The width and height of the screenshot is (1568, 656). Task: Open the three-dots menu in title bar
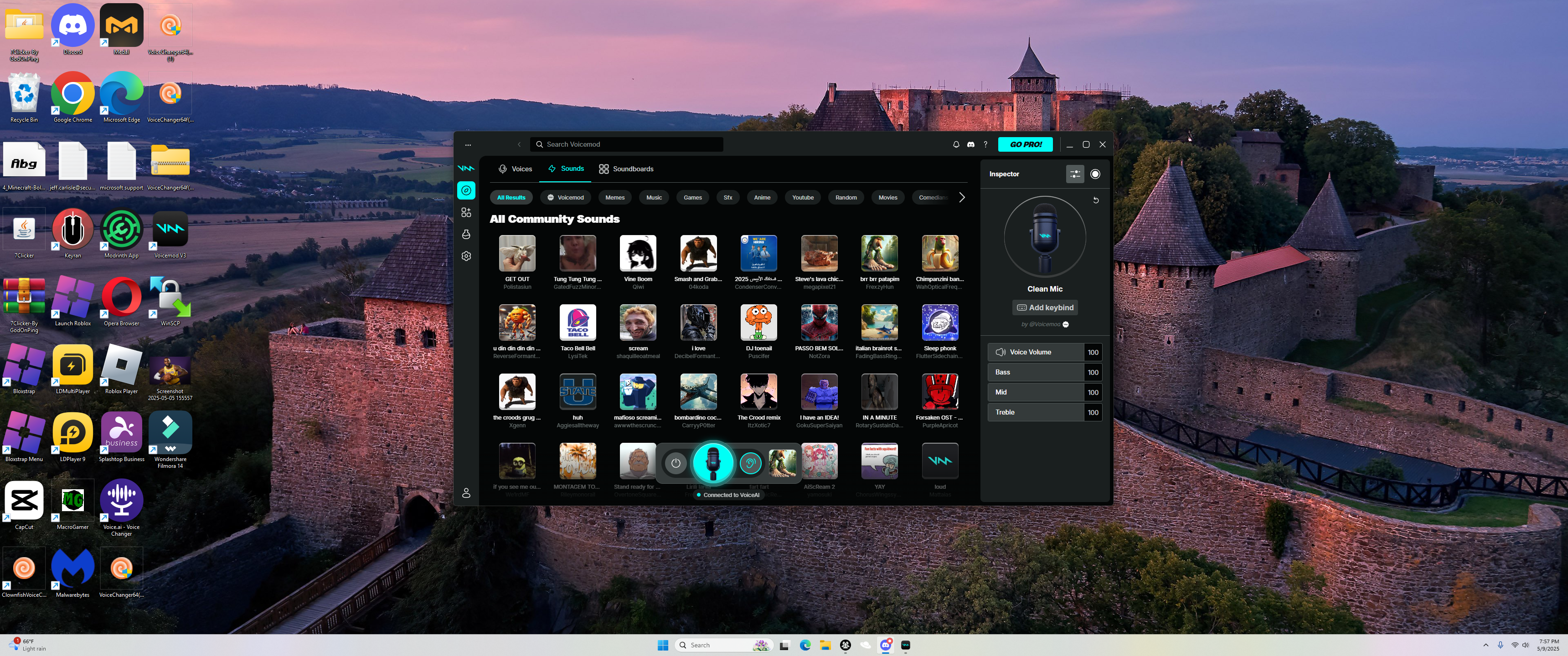pyautogui.click(x=468, y=145)
